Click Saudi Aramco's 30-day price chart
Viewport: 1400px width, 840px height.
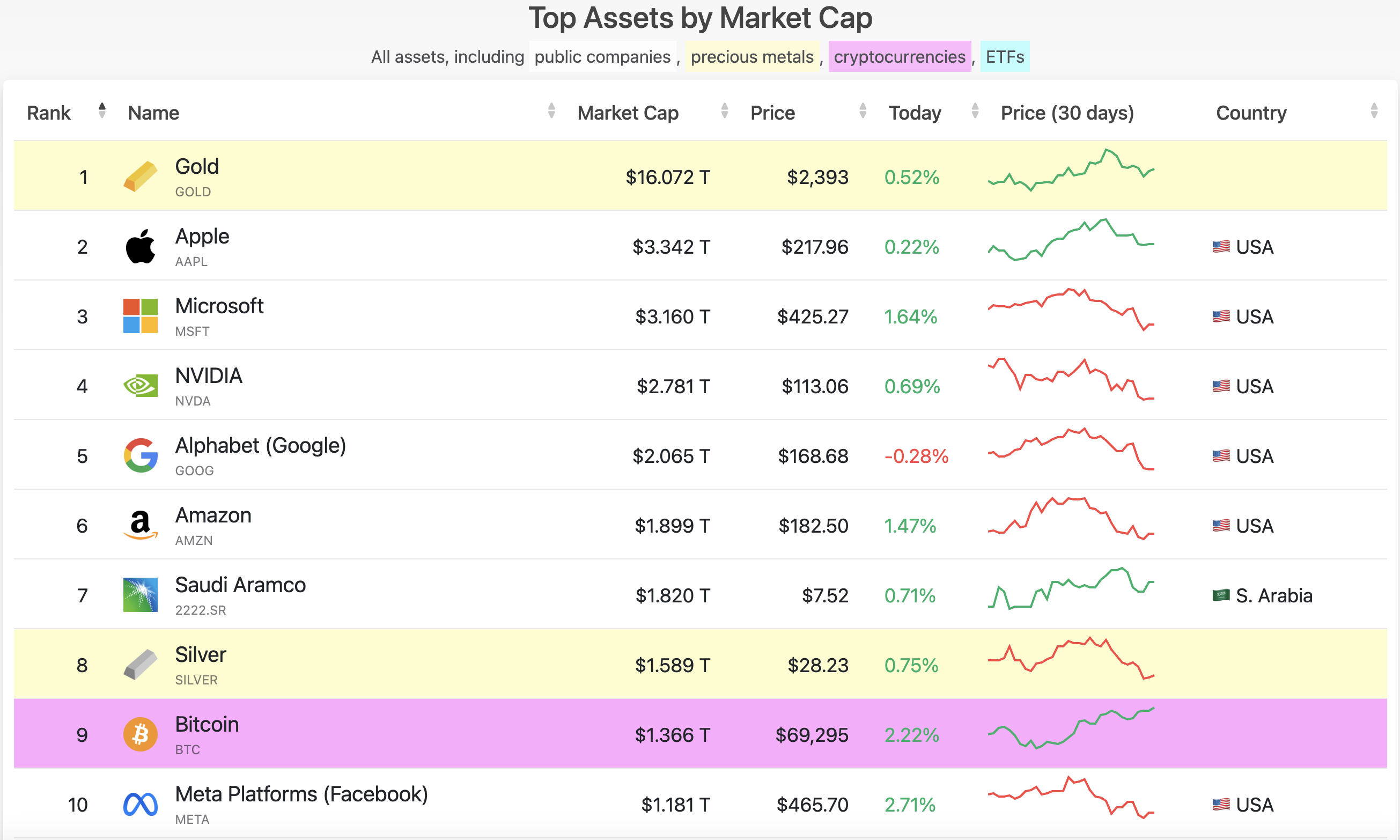[1071, 588]
